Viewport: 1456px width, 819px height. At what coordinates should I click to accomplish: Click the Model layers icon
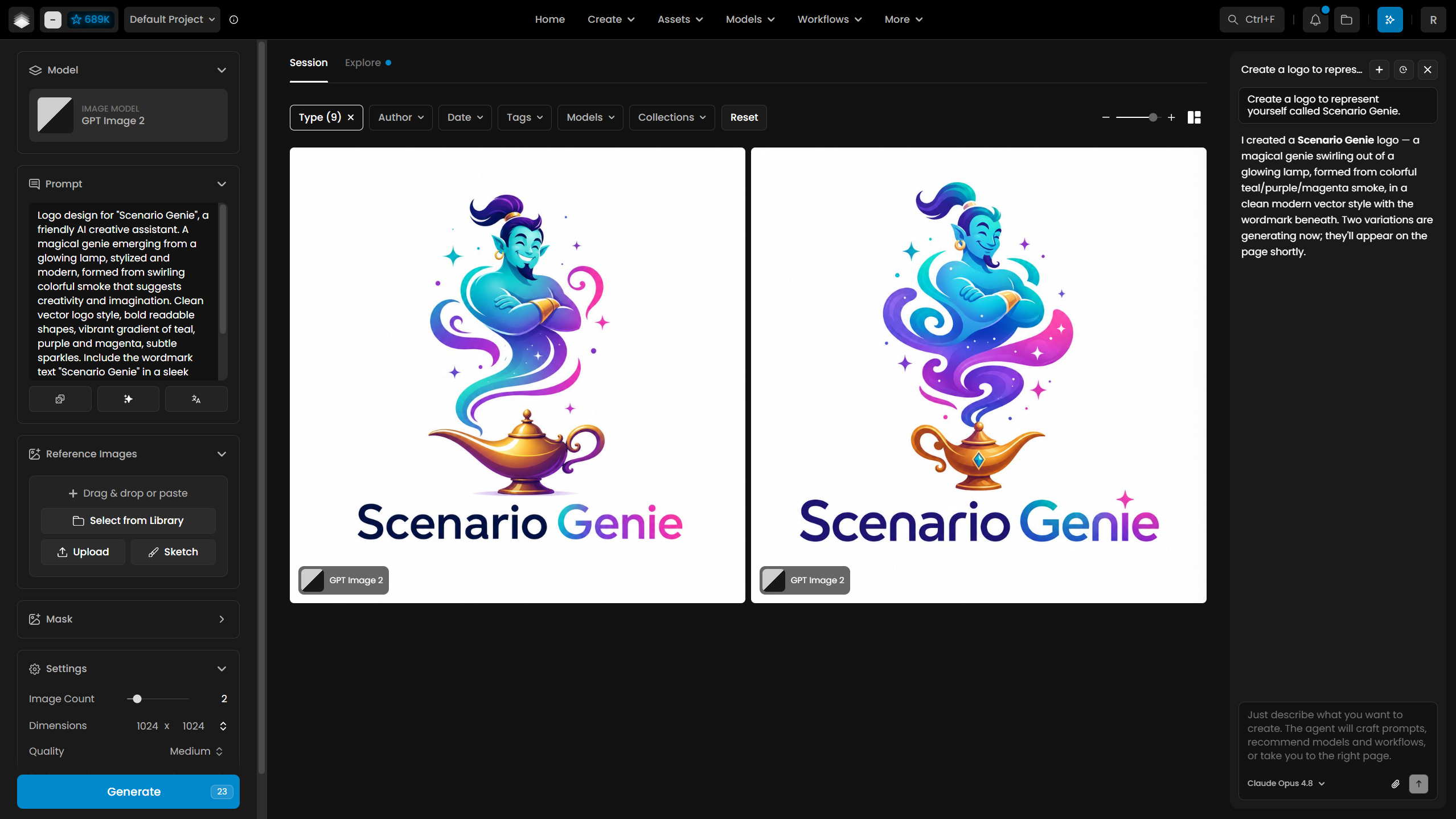point(35,70)
